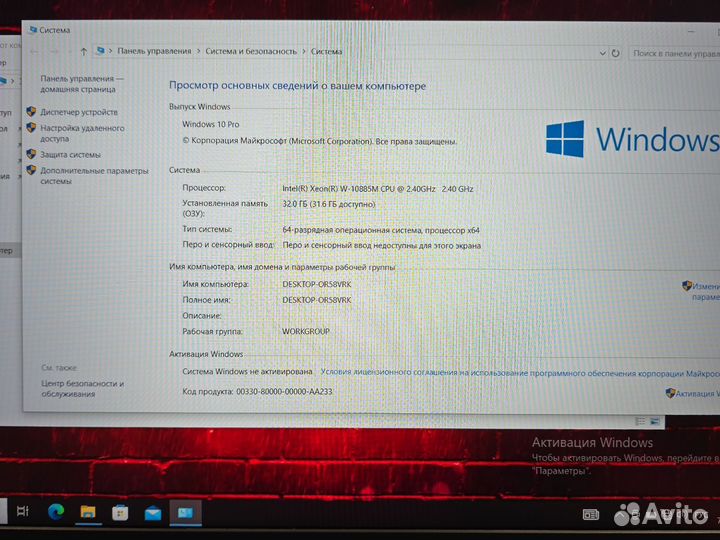This screenshot has height=540, width=720.
Task: Select the product code 00330-80000-00000-AA233
Action: [284, 392]
